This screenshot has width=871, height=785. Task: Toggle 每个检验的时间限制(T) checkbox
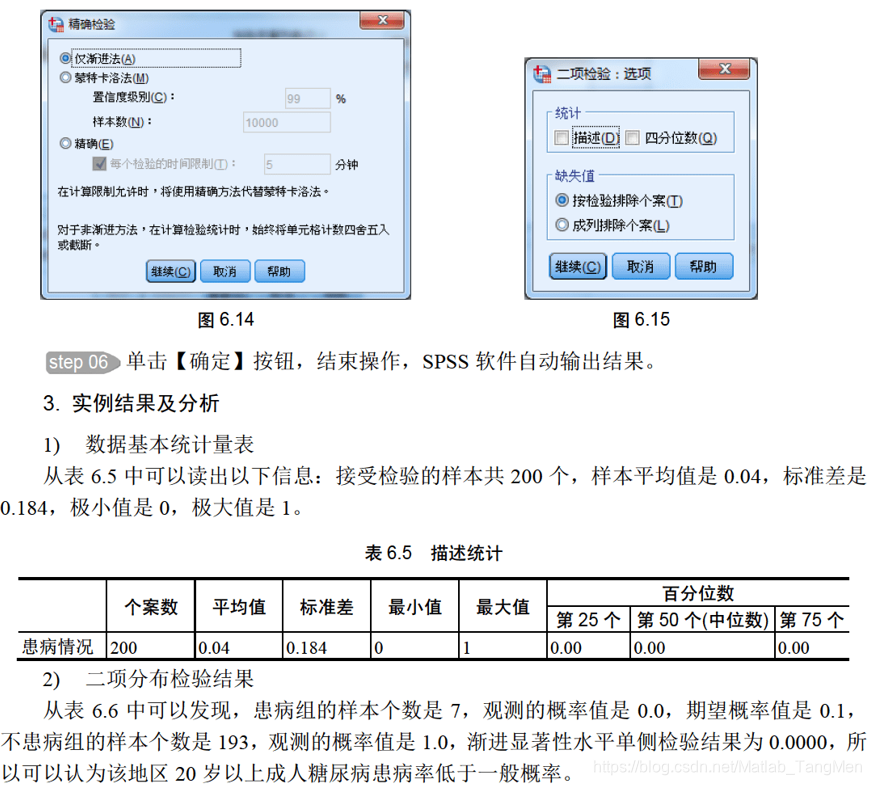[x=99, y=163]
